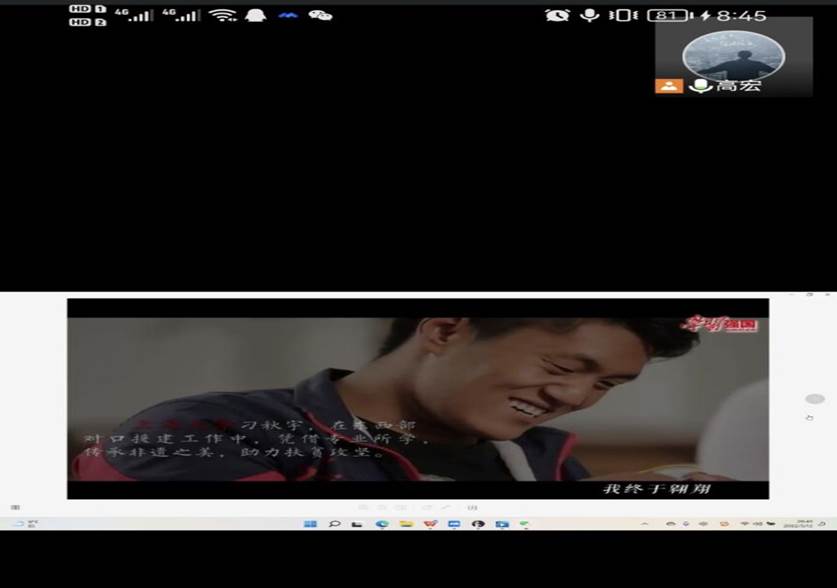
Task: Show hidden system tray icons
Action: [645, 524]
